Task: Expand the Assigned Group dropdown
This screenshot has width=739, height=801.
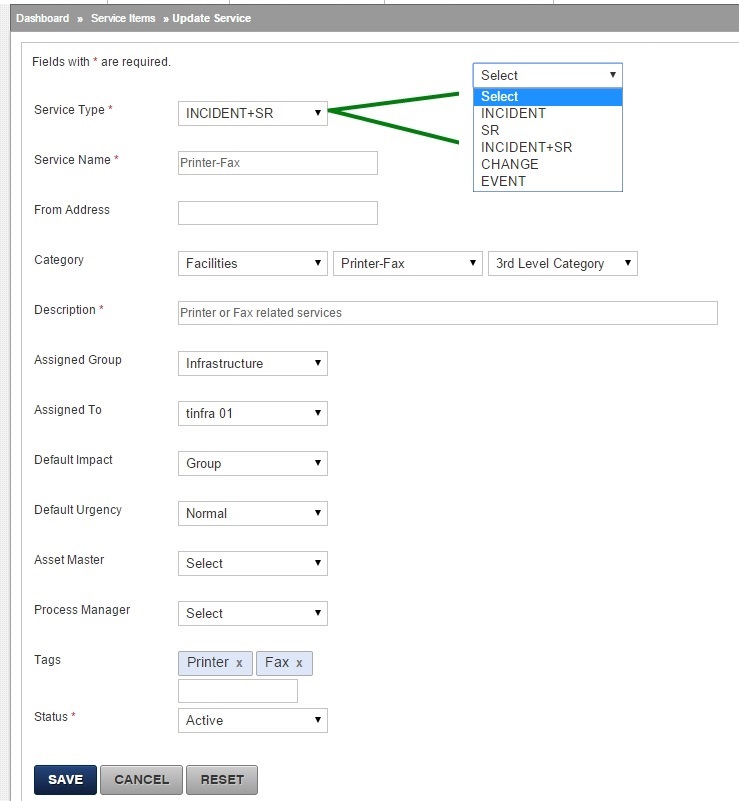Action: 253,363
